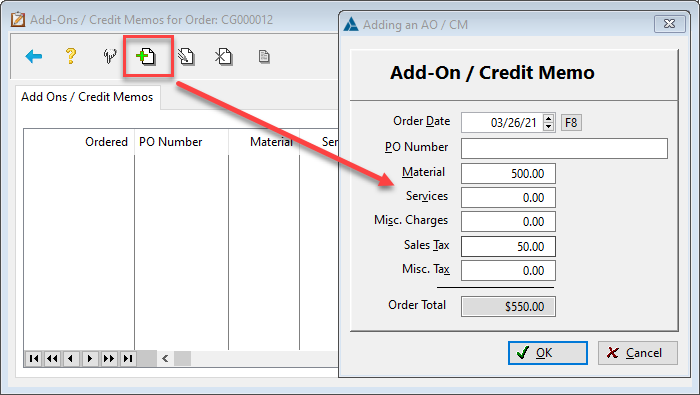Close the Adding an AO / CM dialog
700x395 pixels.
click(669, 24)
